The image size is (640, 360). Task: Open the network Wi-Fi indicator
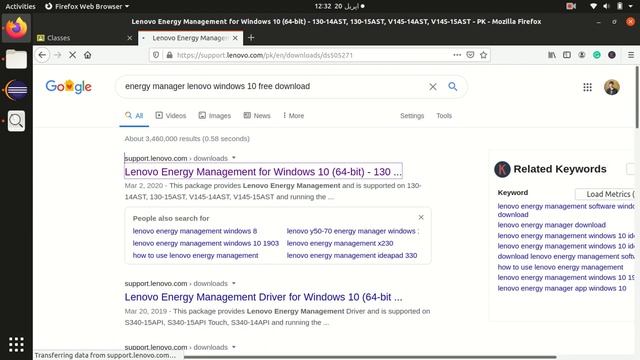click(593, 6)
